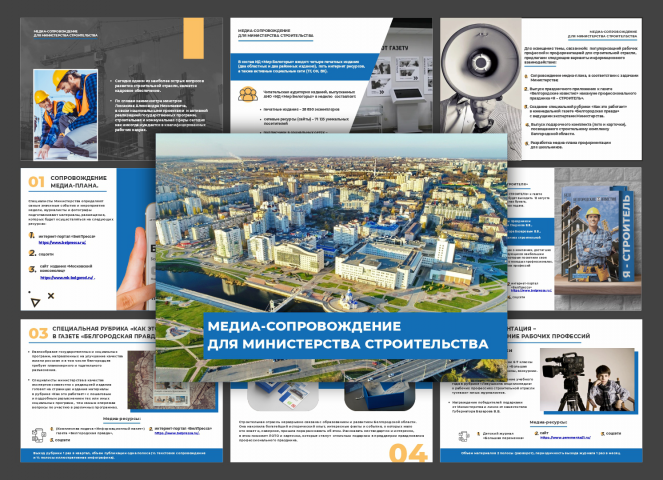Click the large orange number 04

pos(408,452)
